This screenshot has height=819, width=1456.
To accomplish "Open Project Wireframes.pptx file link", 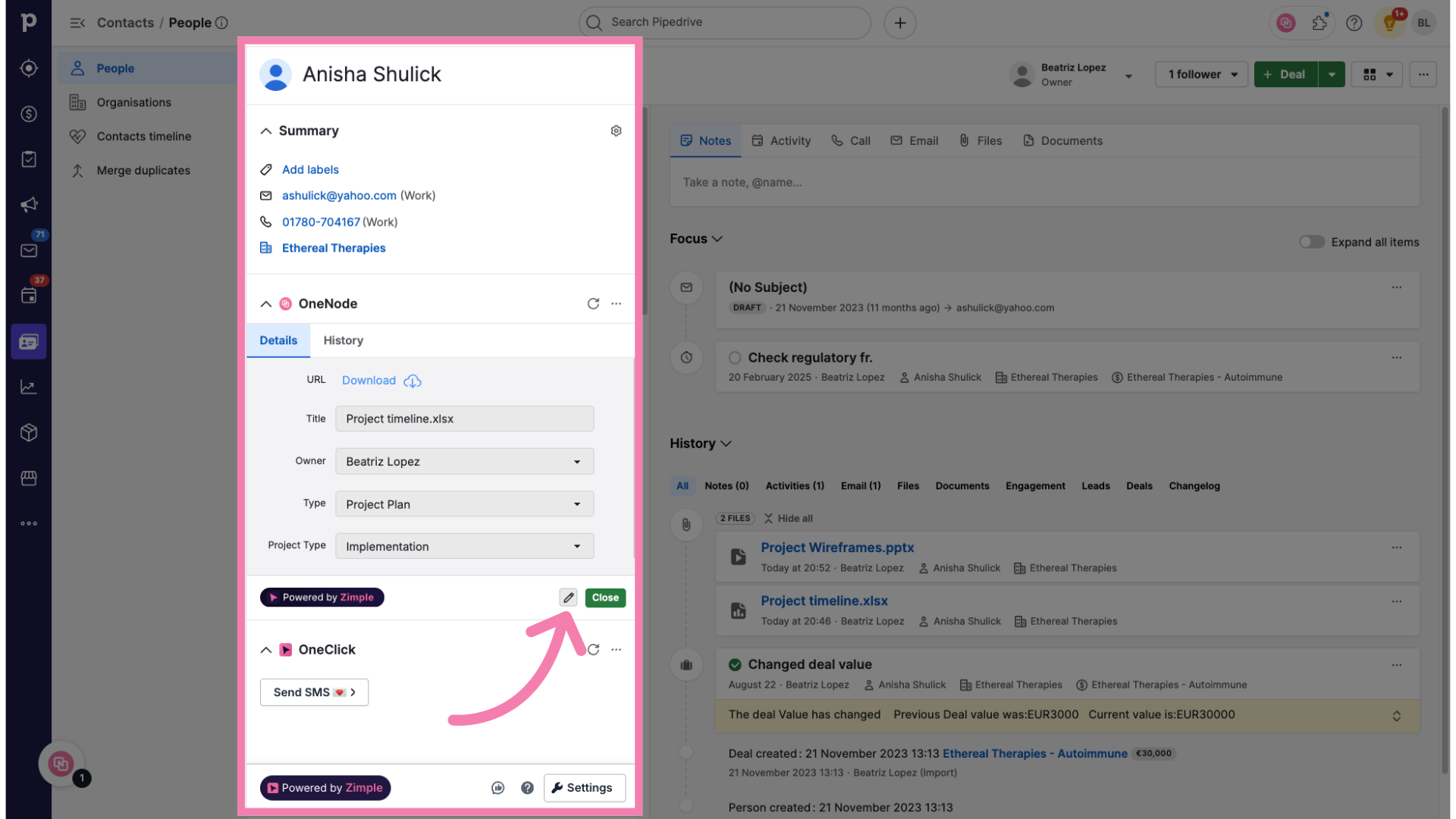I will click(837, 547).
